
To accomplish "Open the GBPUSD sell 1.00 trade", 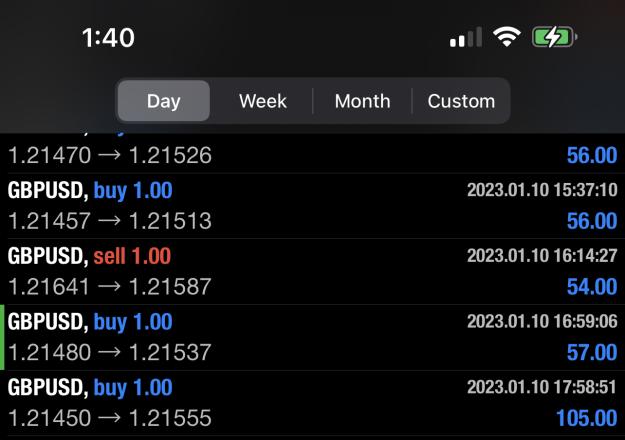I will pyautogui.click(x=312, y=271).
